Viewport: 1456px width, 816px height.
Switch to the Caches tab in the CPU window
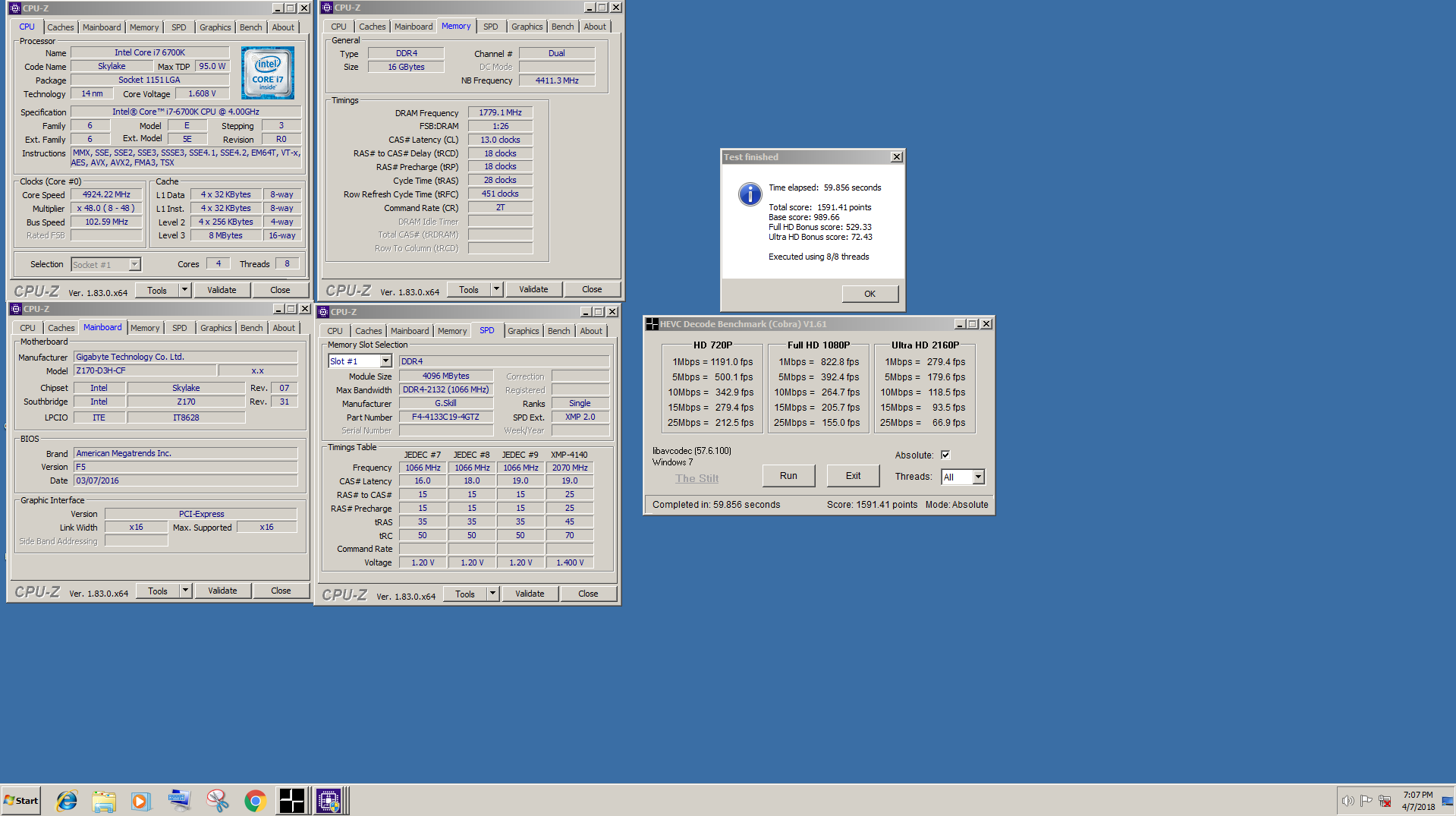61,27
